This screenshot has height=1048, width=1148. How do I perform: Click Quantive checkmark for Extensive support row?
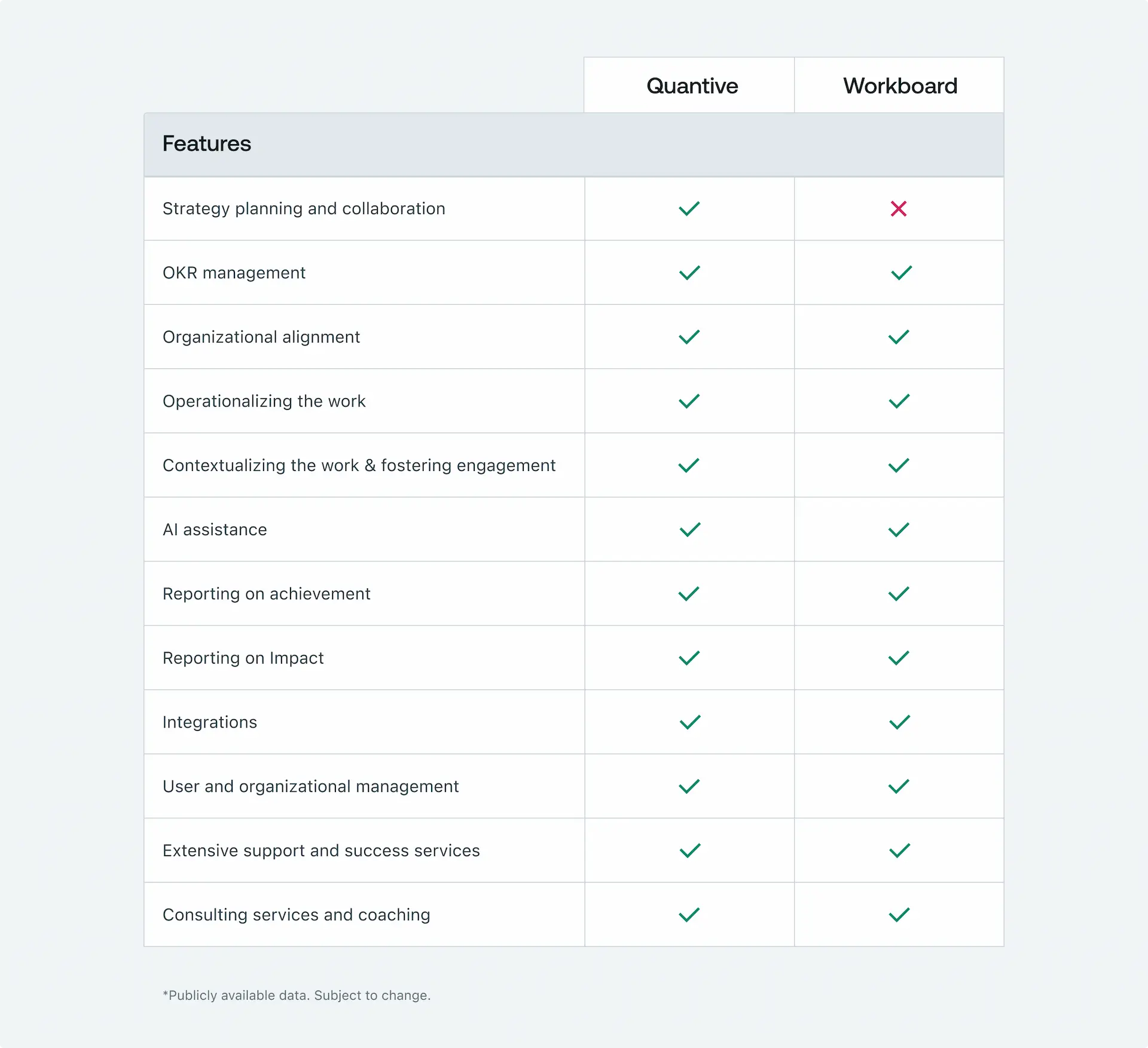(689, 851)
